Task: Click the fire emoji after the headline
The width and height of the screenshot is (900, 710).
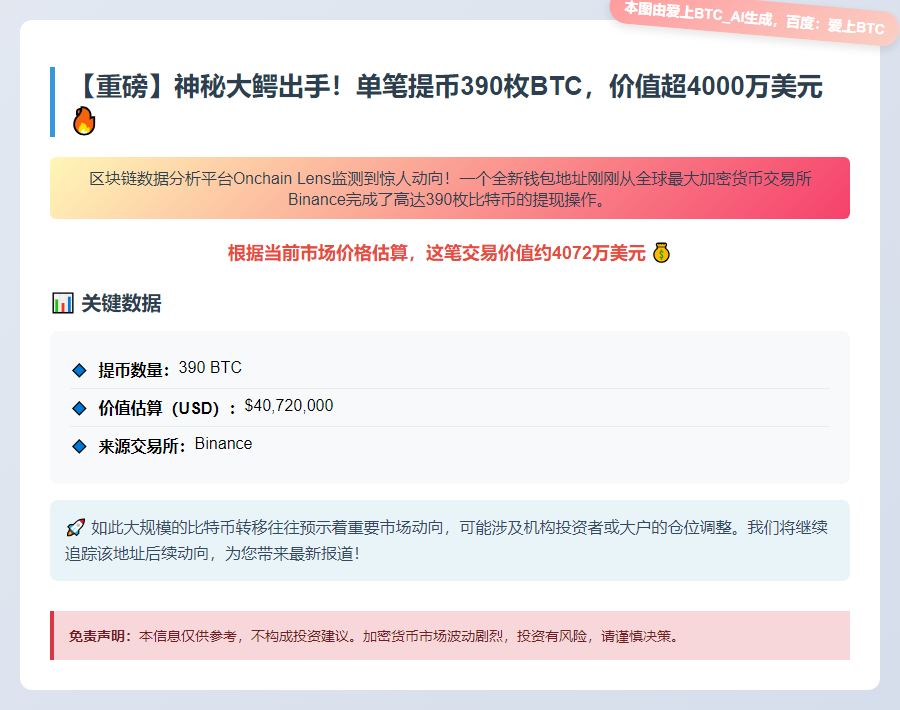Action: pos(84,122)
